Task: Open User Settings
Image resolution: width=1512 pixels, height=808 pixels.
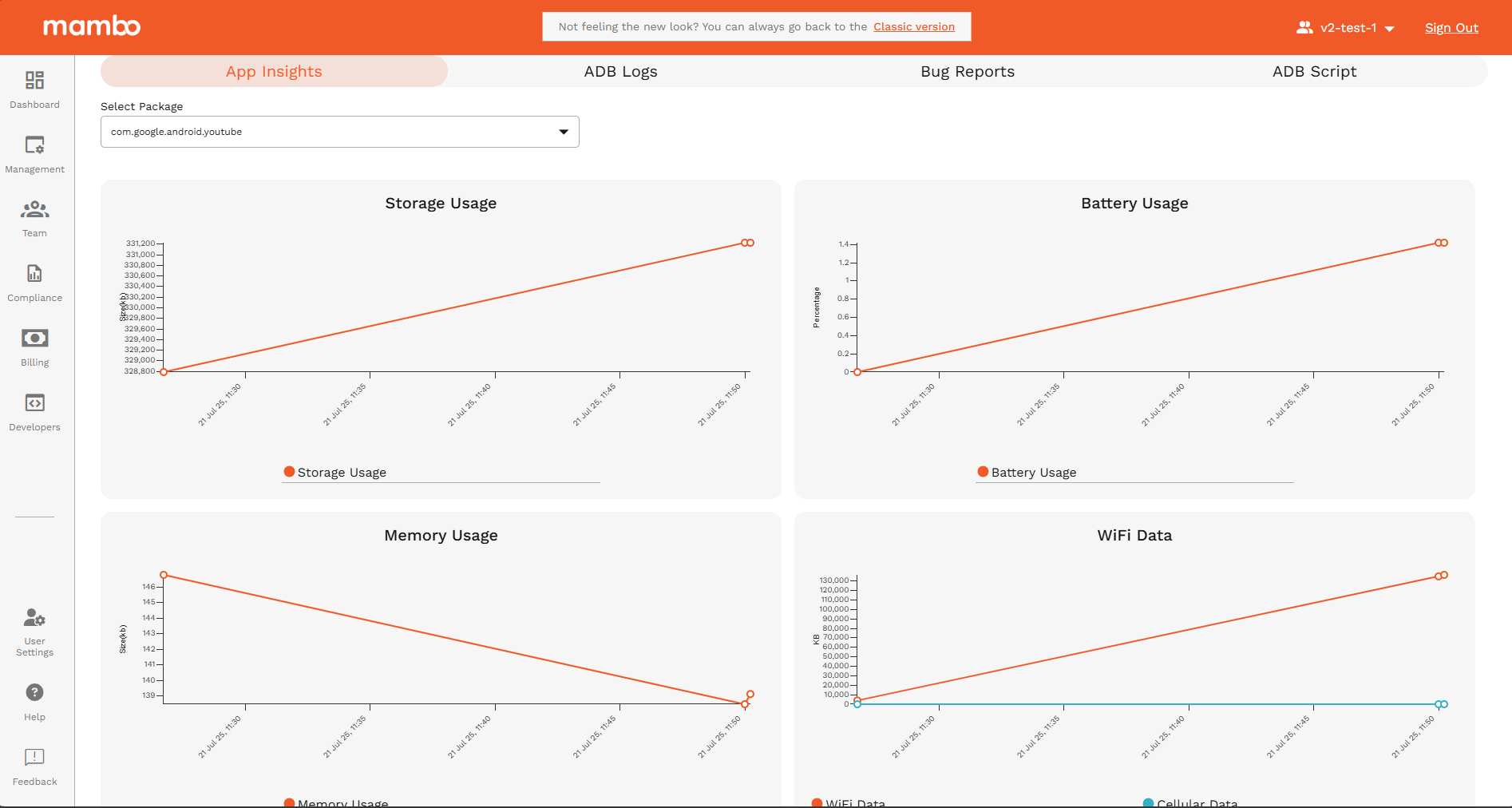Action: click(34, 630)
